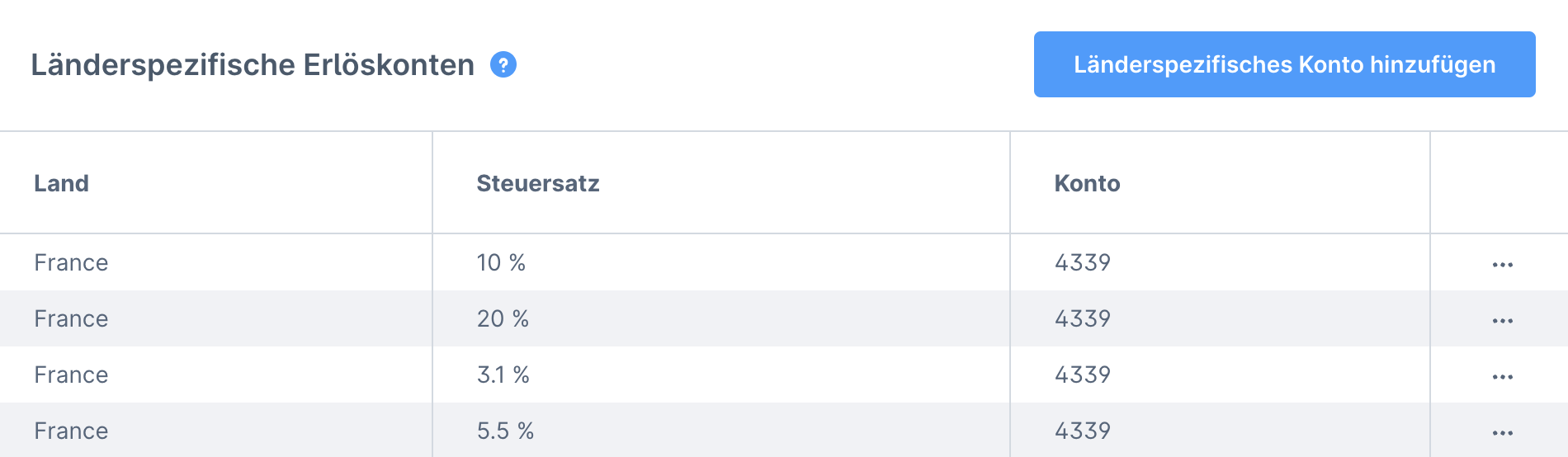
Task: Open the three-dot menu for France 10 %
Action: pyautogui.click(x=1502, y=265)
